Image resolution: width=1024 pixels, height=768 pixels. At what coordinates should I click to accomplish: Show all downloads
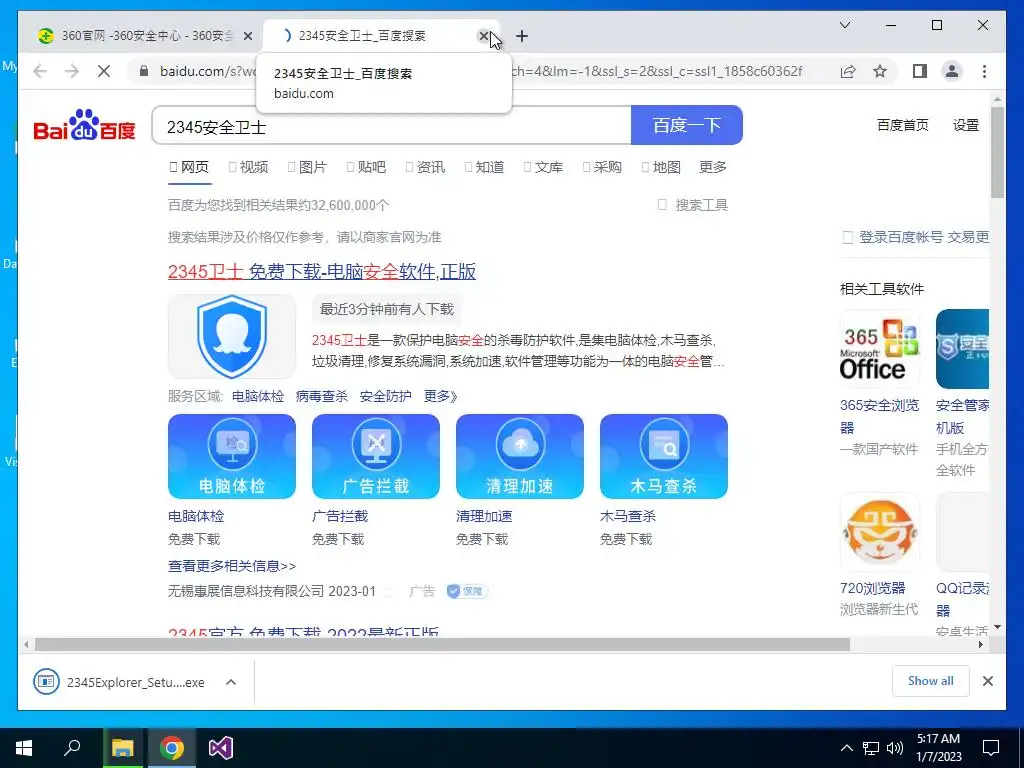[x=931, y=681]
